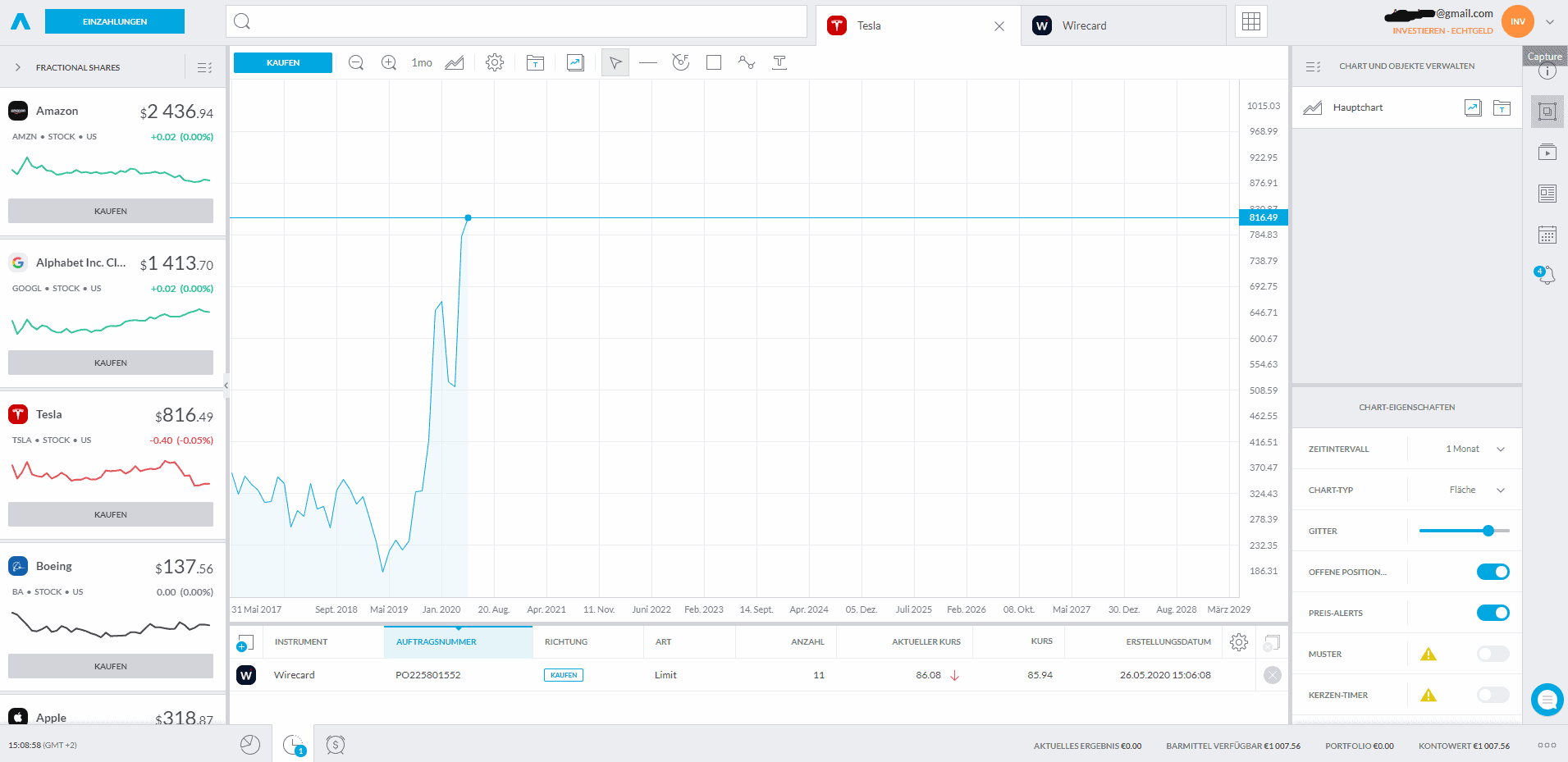
Task: Open notifications bell with badge 4
Action: click(x=1546, y=275)
